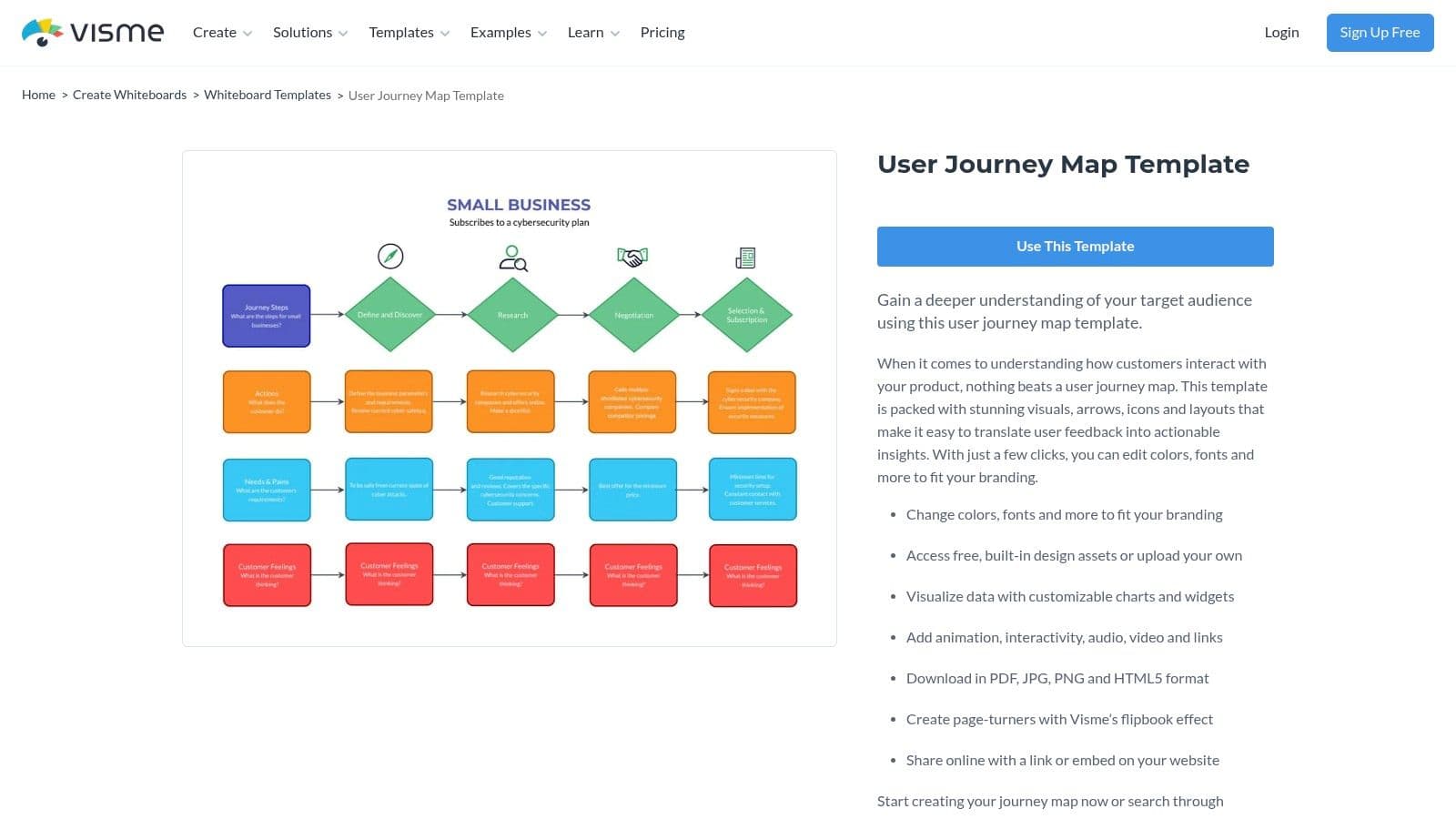
Task: Click the document icon above Selection & Subscription
Action: point(745,258)
